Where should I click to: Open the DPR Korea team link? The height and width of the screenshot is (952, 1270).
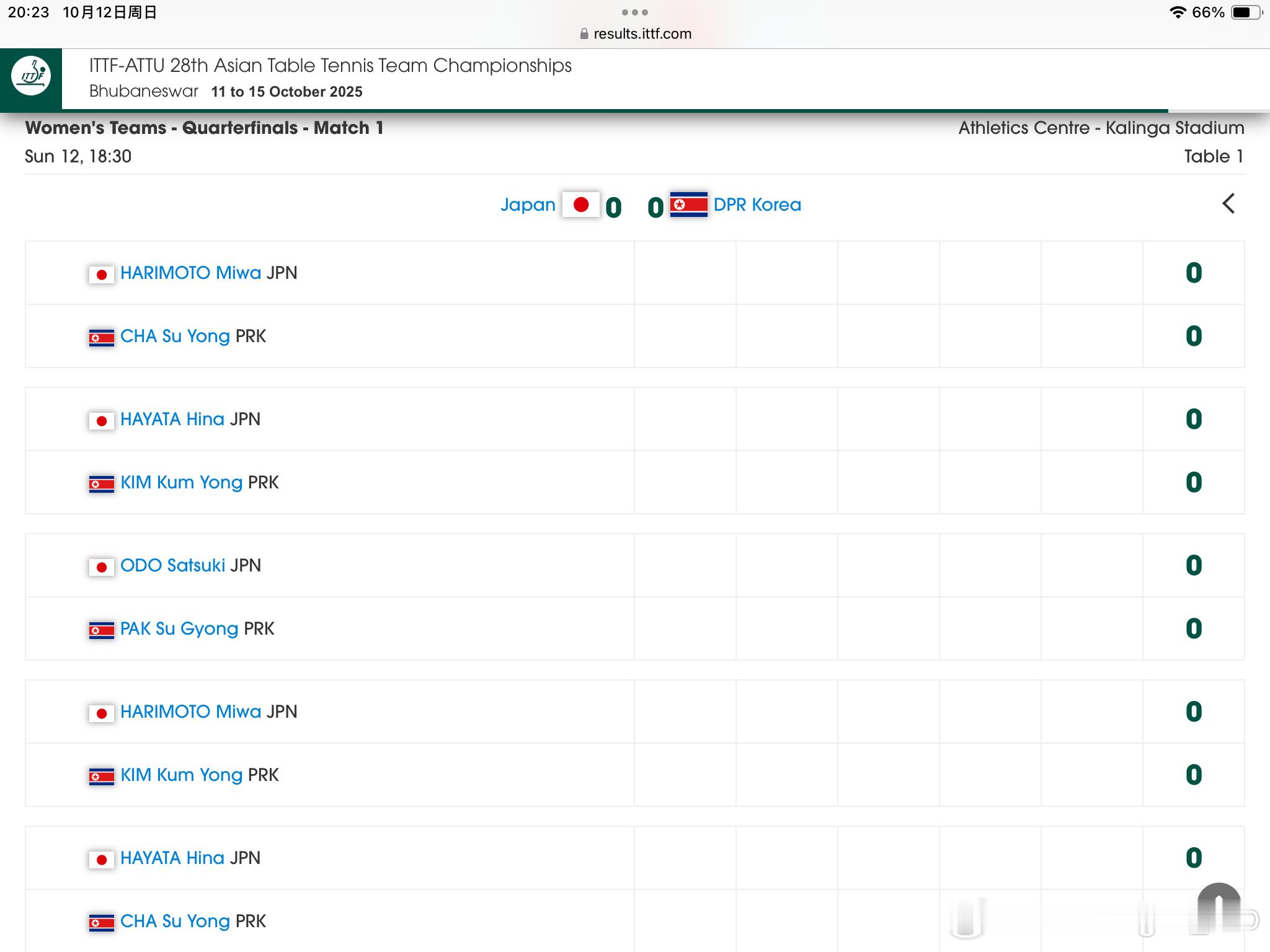point(757,205)
